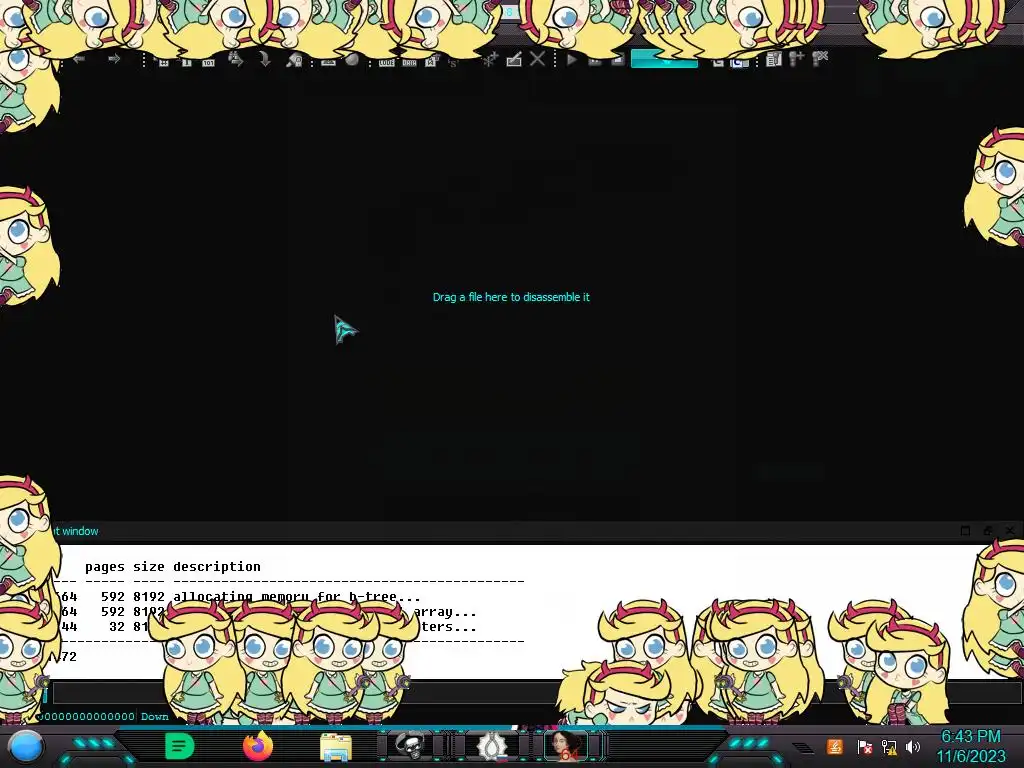
Task: Click the add breakpoint toolbar icon
Action: tap(796, 59)
